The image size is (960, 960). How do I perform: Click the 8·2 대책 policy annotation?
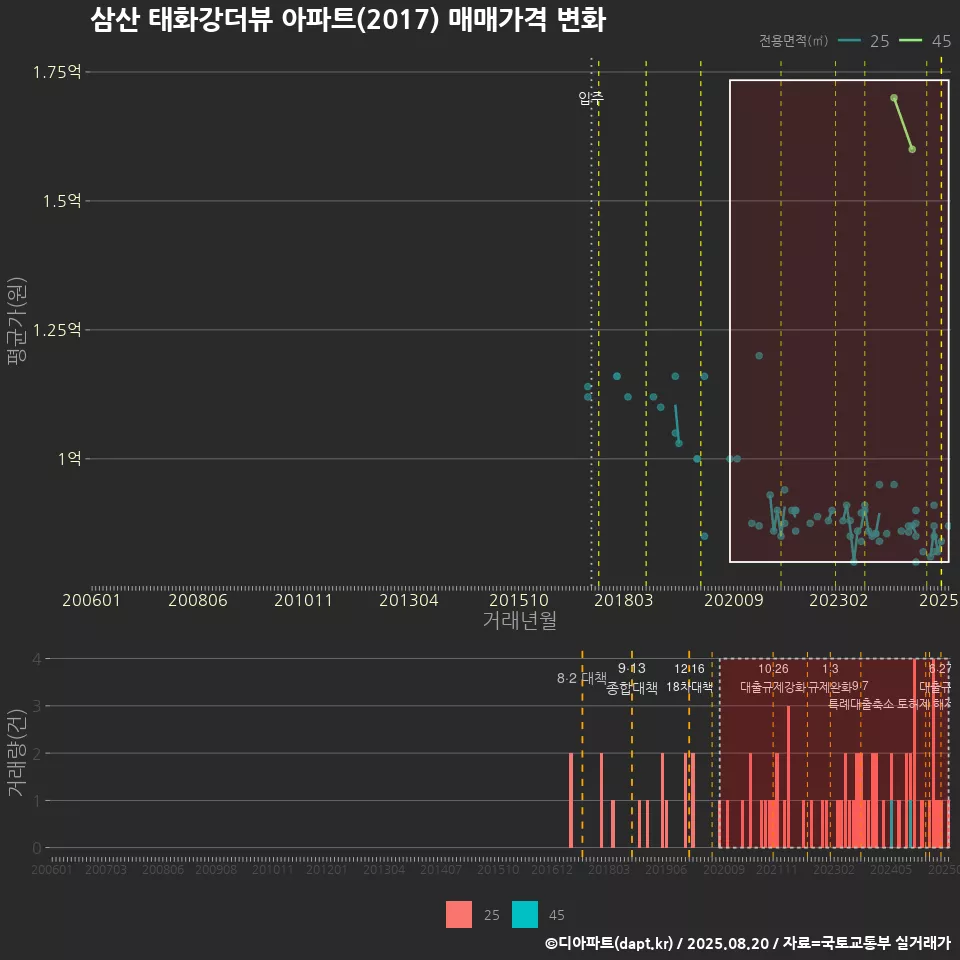[582, 678]
